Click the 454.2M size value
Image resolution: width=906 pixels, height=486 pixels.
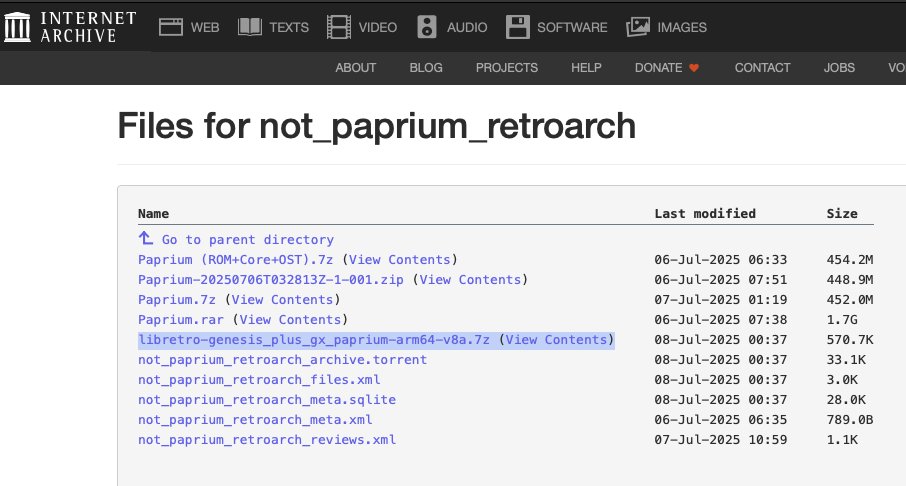coord(849,259)
